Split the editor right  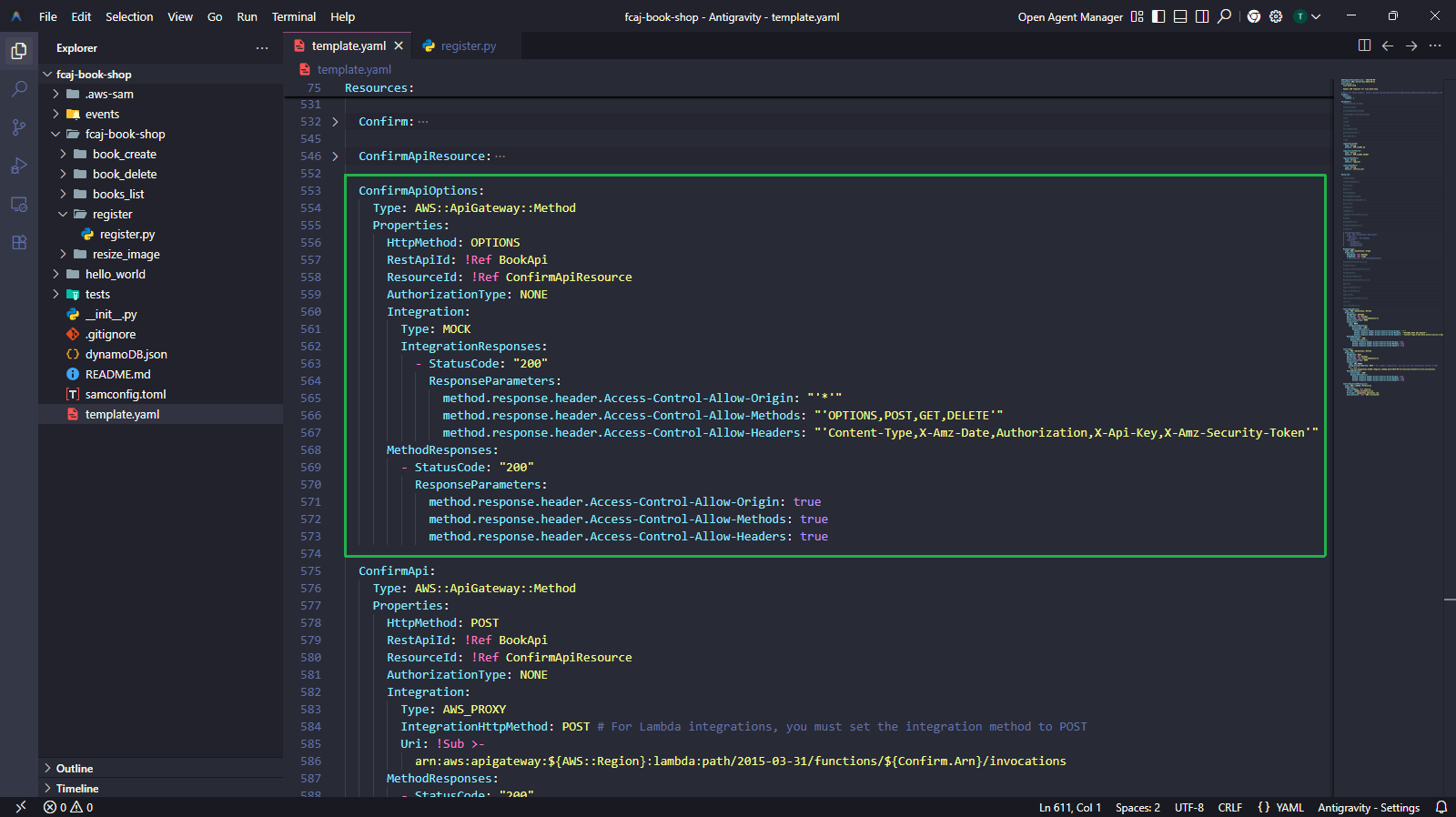point(1364,45)
